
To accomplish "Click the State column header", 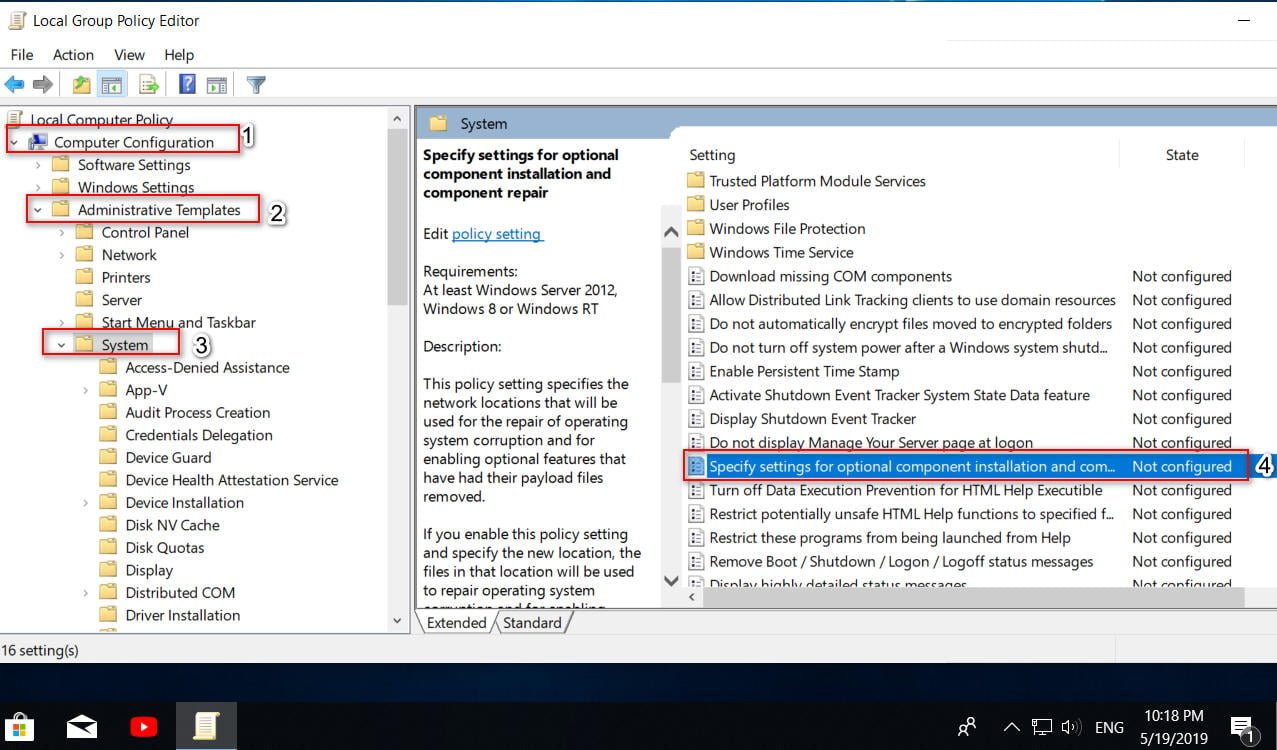I will pyautogui.click(x=1182, y=155).
